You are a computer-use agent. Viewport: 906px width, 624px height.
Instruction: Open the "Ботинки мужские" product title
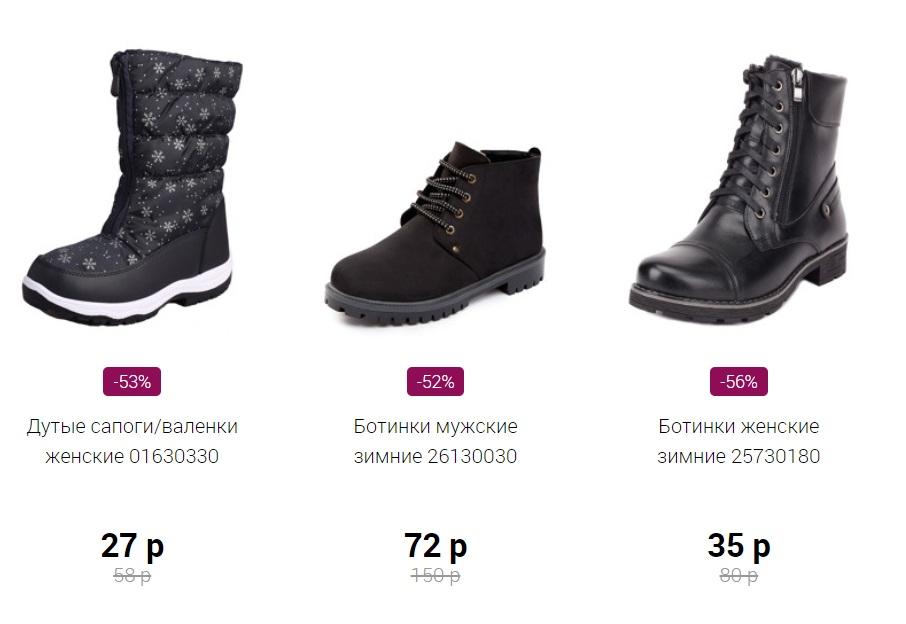[x=436, y=426]
